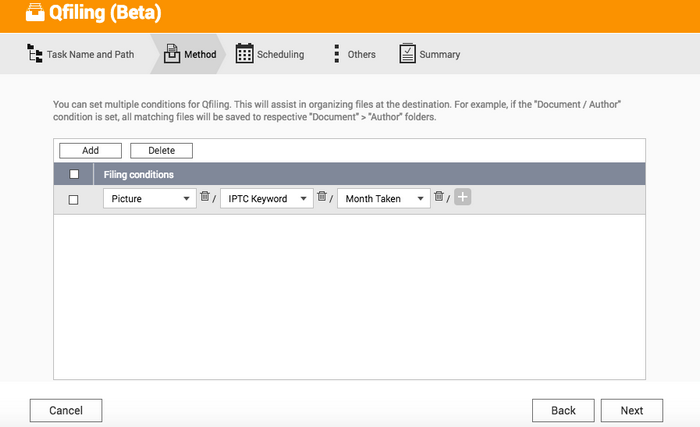This screenshot has height=427, width=700.
Task: Click the Add button
Action: (90, 151)
